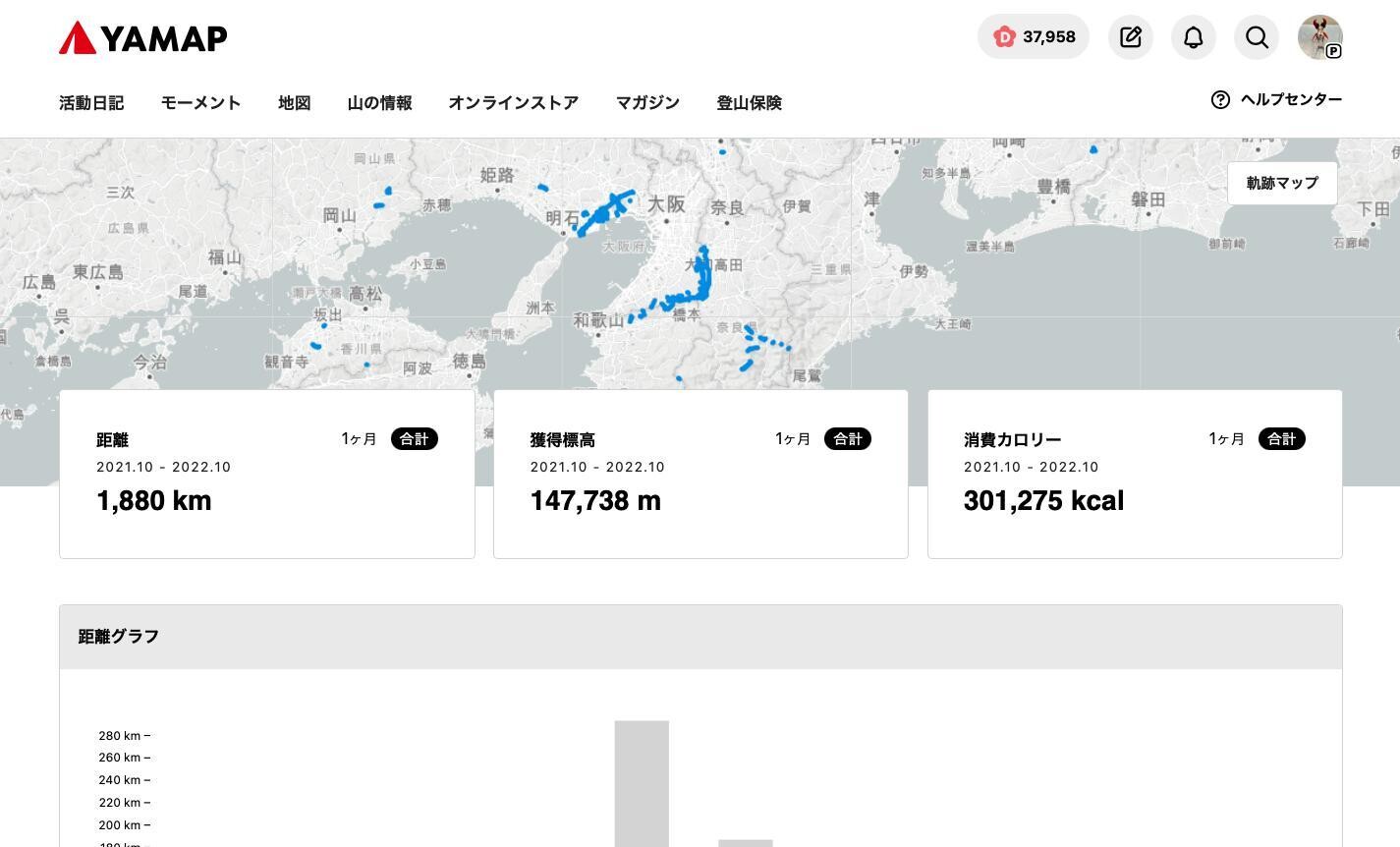Click the 距離グラフ panel header

(118, 636)
